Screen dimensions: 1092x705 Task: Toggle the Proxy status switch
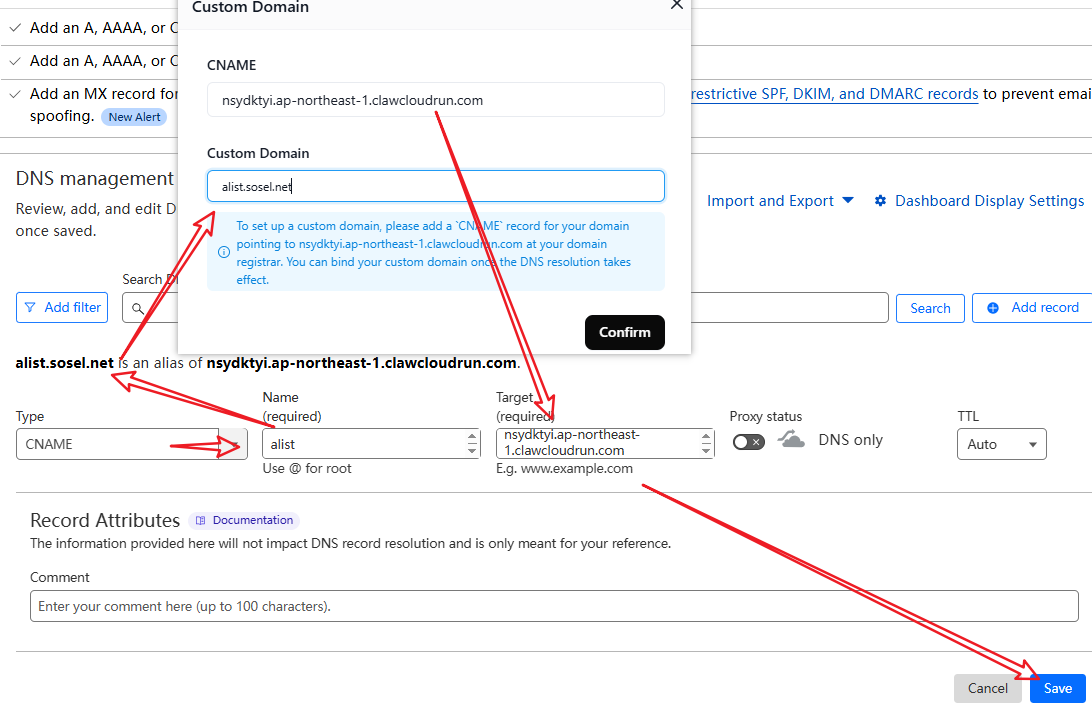pyautogui.click(x=749, y=442)
